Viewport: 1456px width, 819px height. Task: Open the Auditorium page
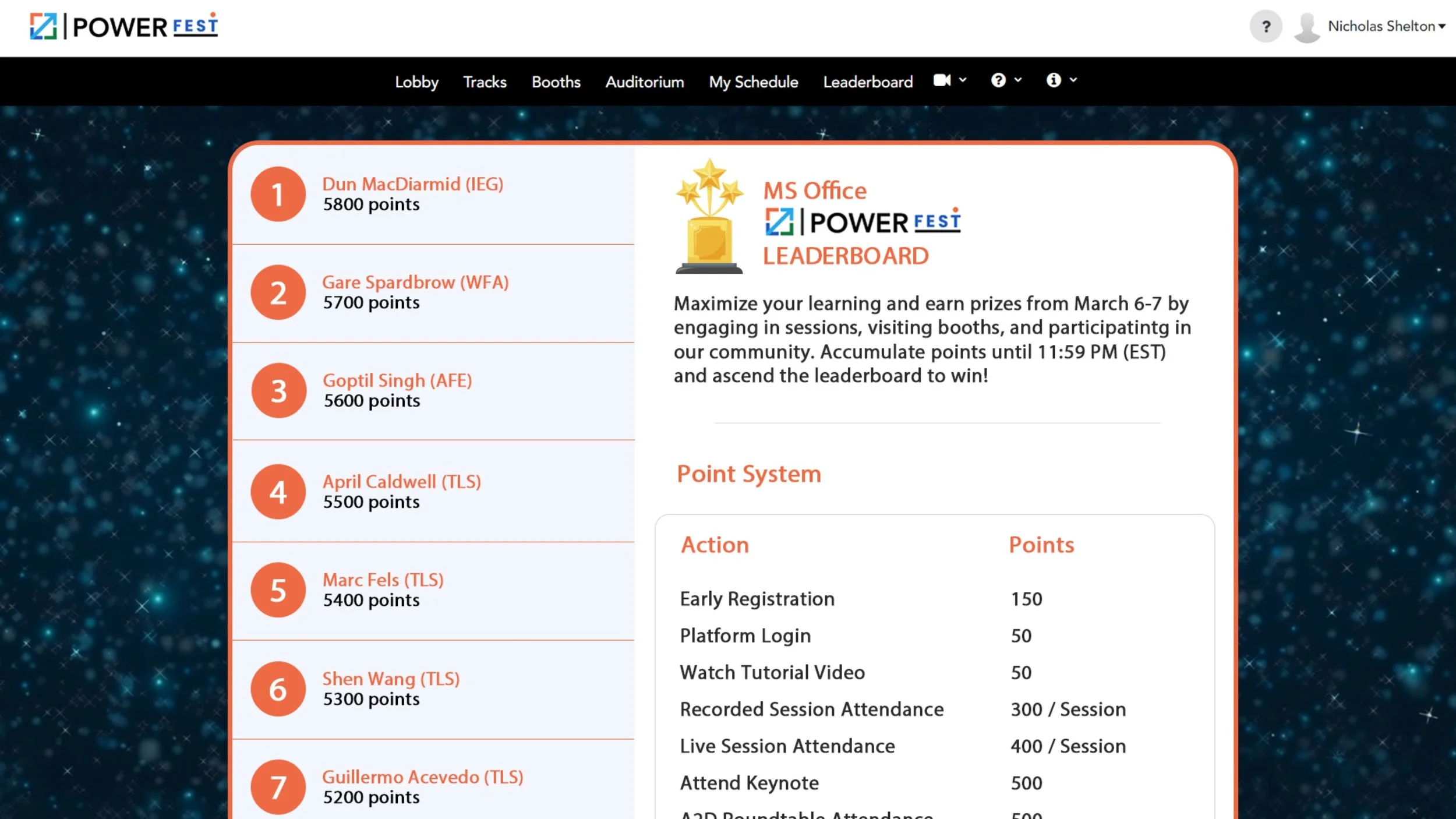point(644,82)
